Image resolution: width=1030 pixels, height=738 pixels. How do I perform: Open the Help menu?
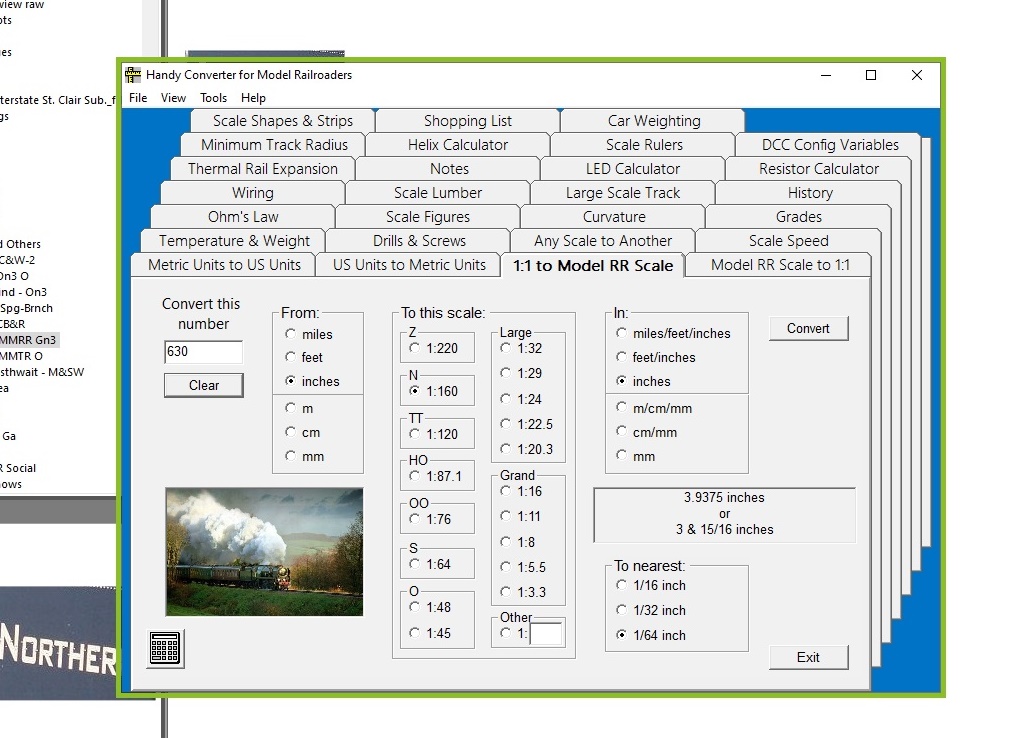point(253,98)
